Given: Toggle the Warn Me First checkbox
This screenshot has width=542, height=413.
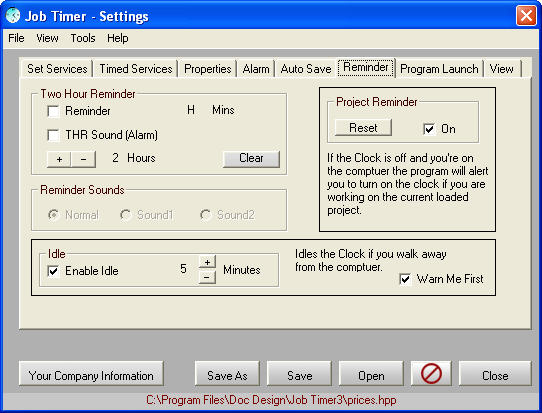Looking at the screenshot, I should pyautogui.click(x=405, y=279).
